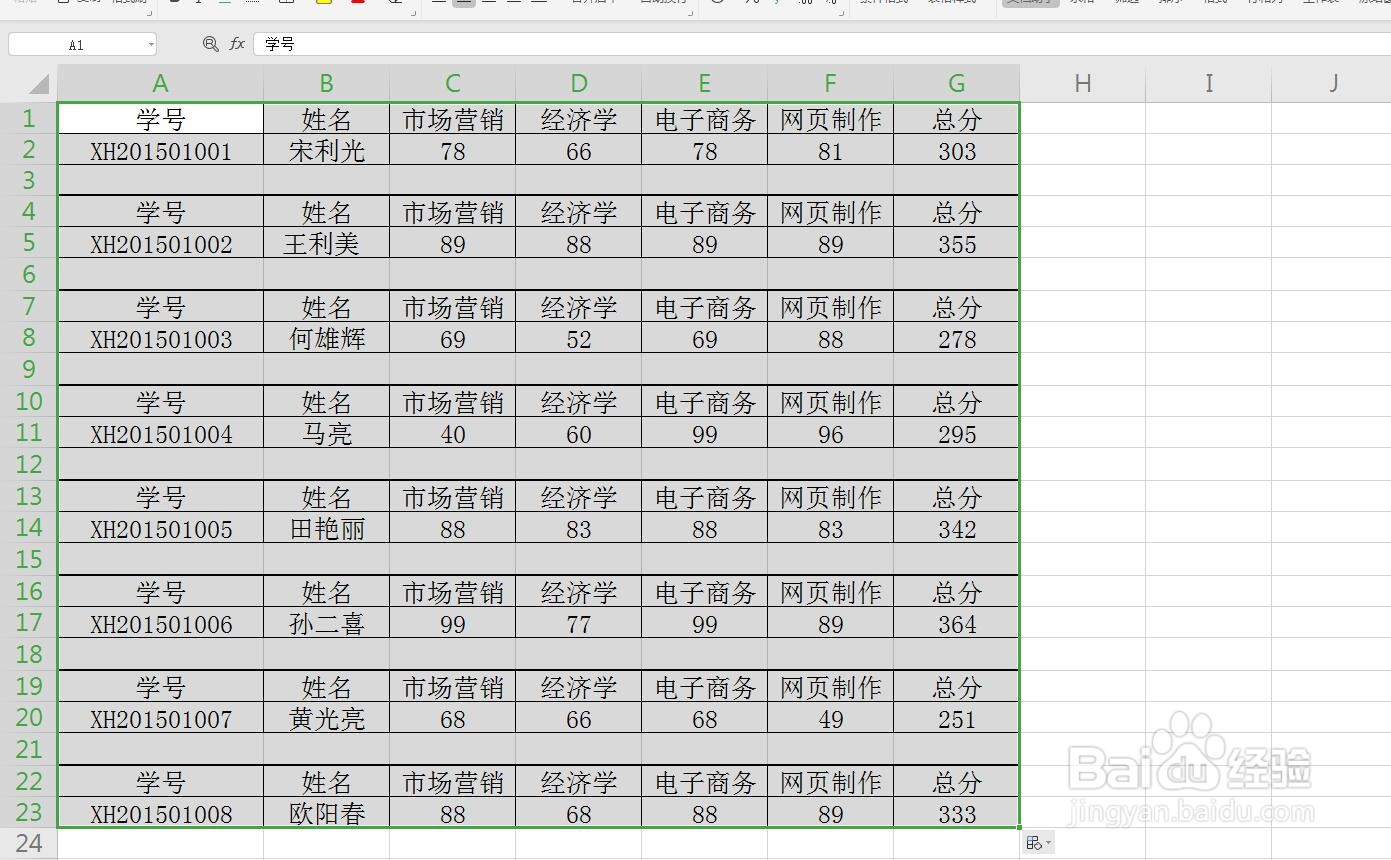Click economics score 52
Viewport: 1391px width, 860px height.
point(579,339)
